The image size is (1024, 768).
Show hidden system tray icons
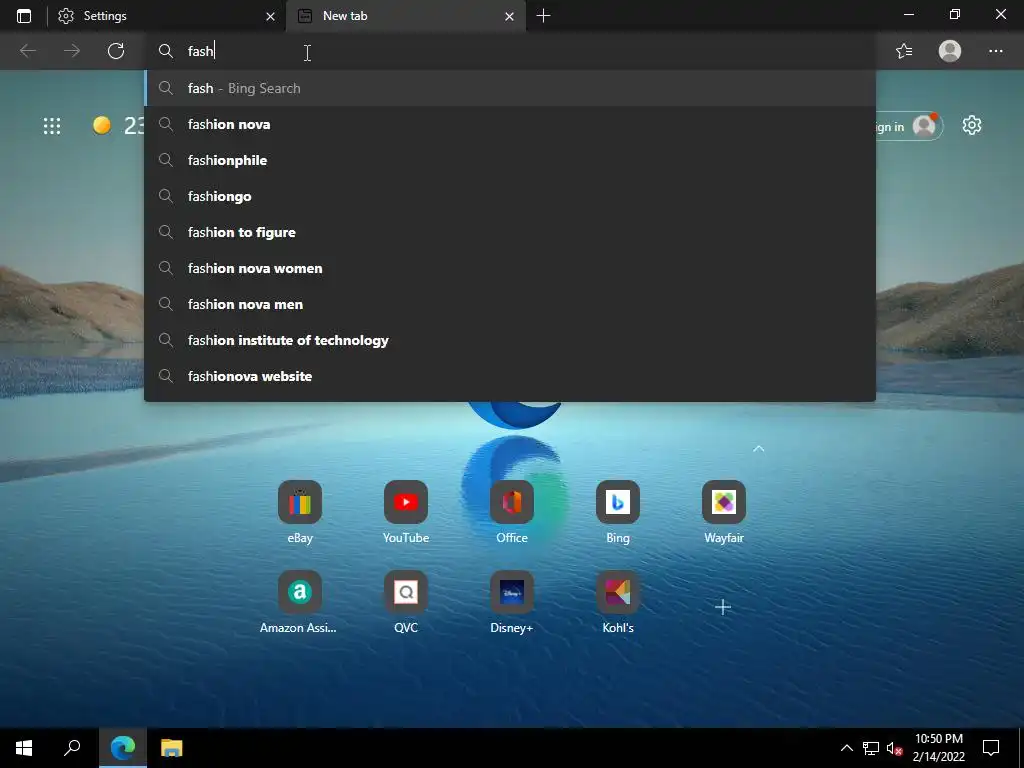click(846, 748)
